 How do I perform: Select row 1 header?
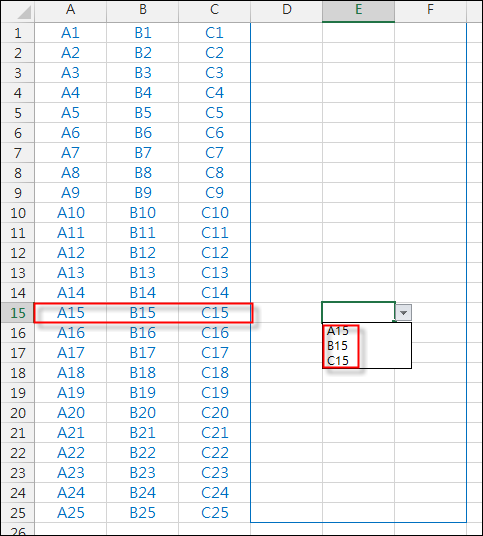(x=18, y=33)
